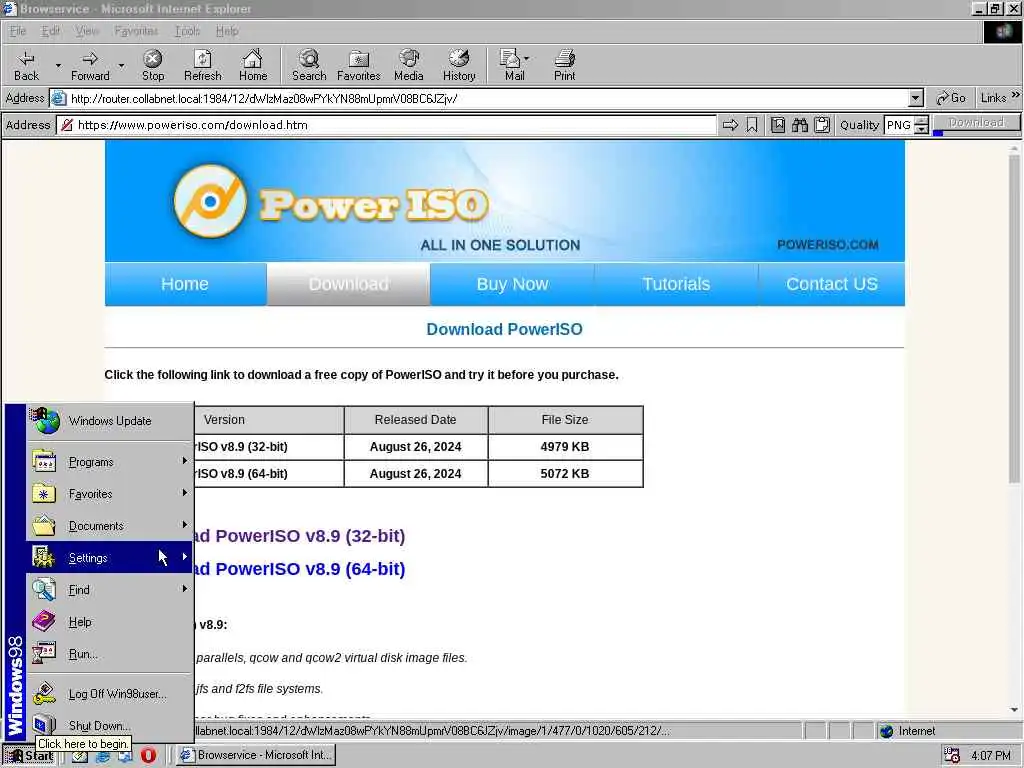Open the Favorites toolbar icon
Screen dimensions: 1024x768
(x=359, y=65)
